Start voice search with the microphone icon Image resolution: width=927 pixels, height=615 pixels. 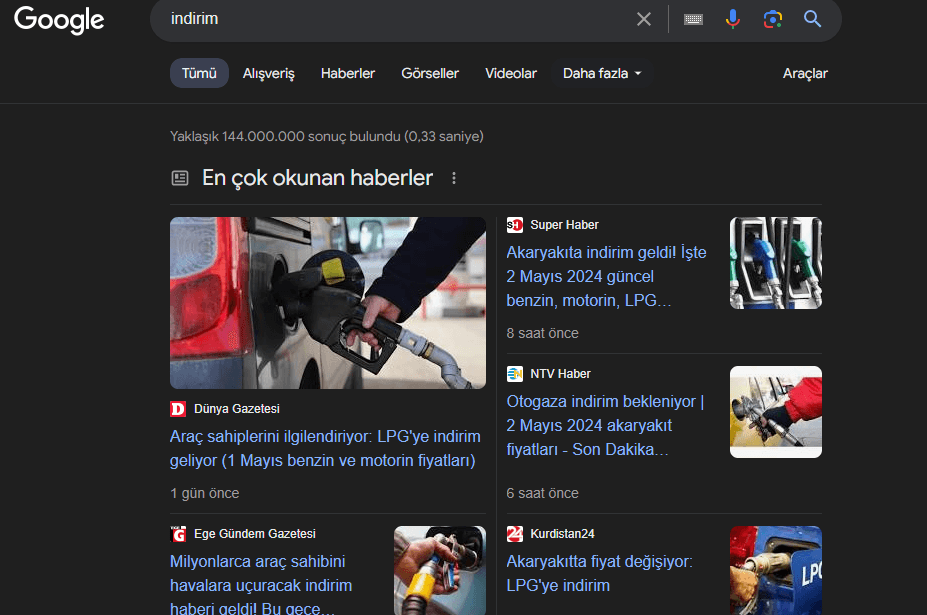(x=732, y=19)
